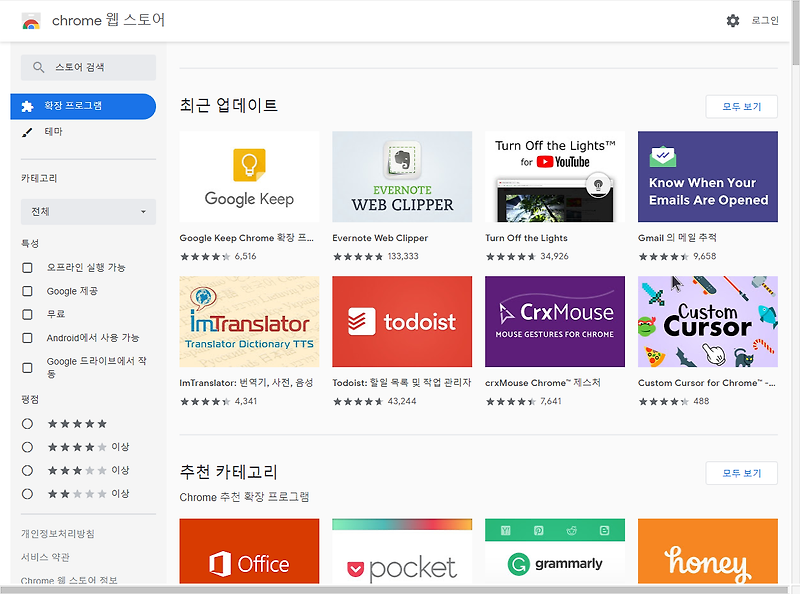Screen dimensions: 800x594
Task: Click the star rating under Todoist
Action: [358, 402]
